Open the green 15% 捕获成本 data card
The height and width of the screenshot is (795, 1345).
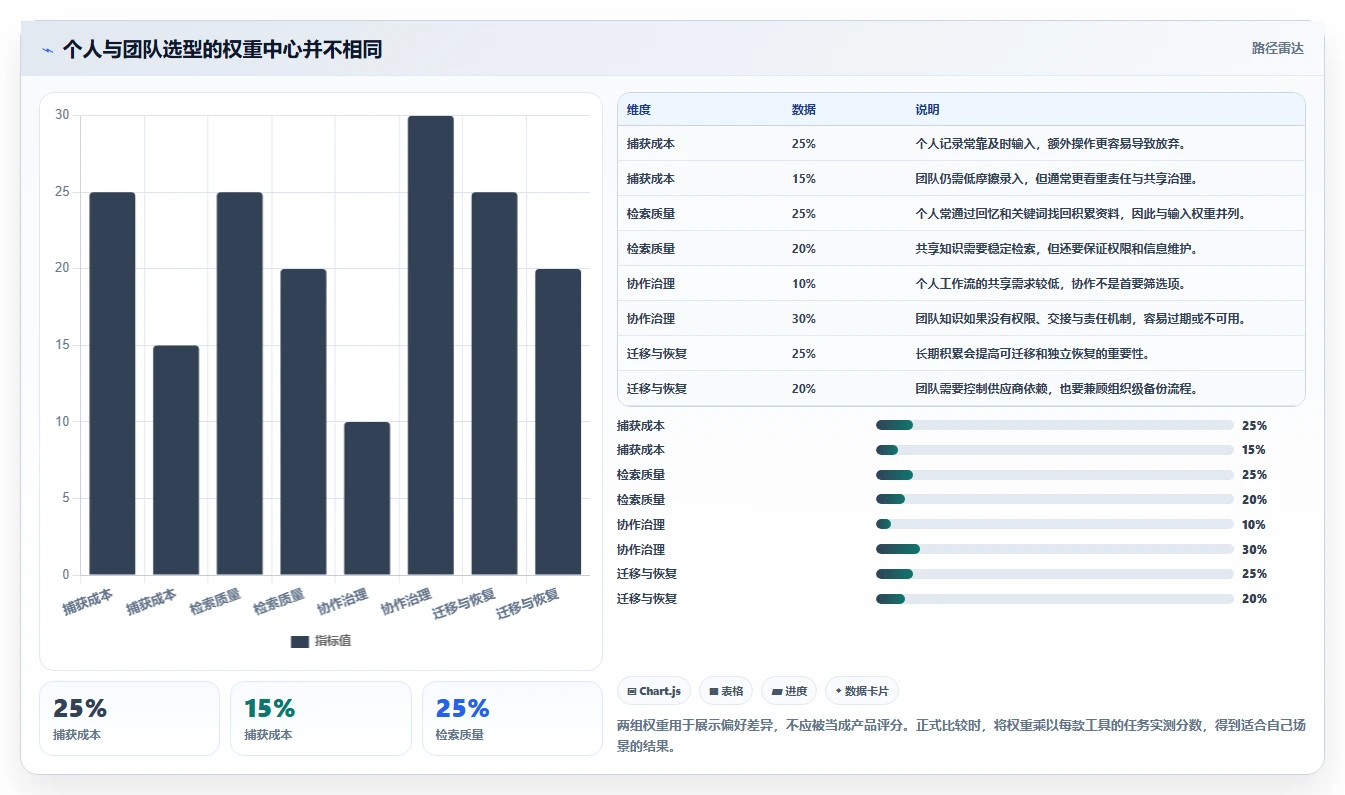[x=321, y=718]
